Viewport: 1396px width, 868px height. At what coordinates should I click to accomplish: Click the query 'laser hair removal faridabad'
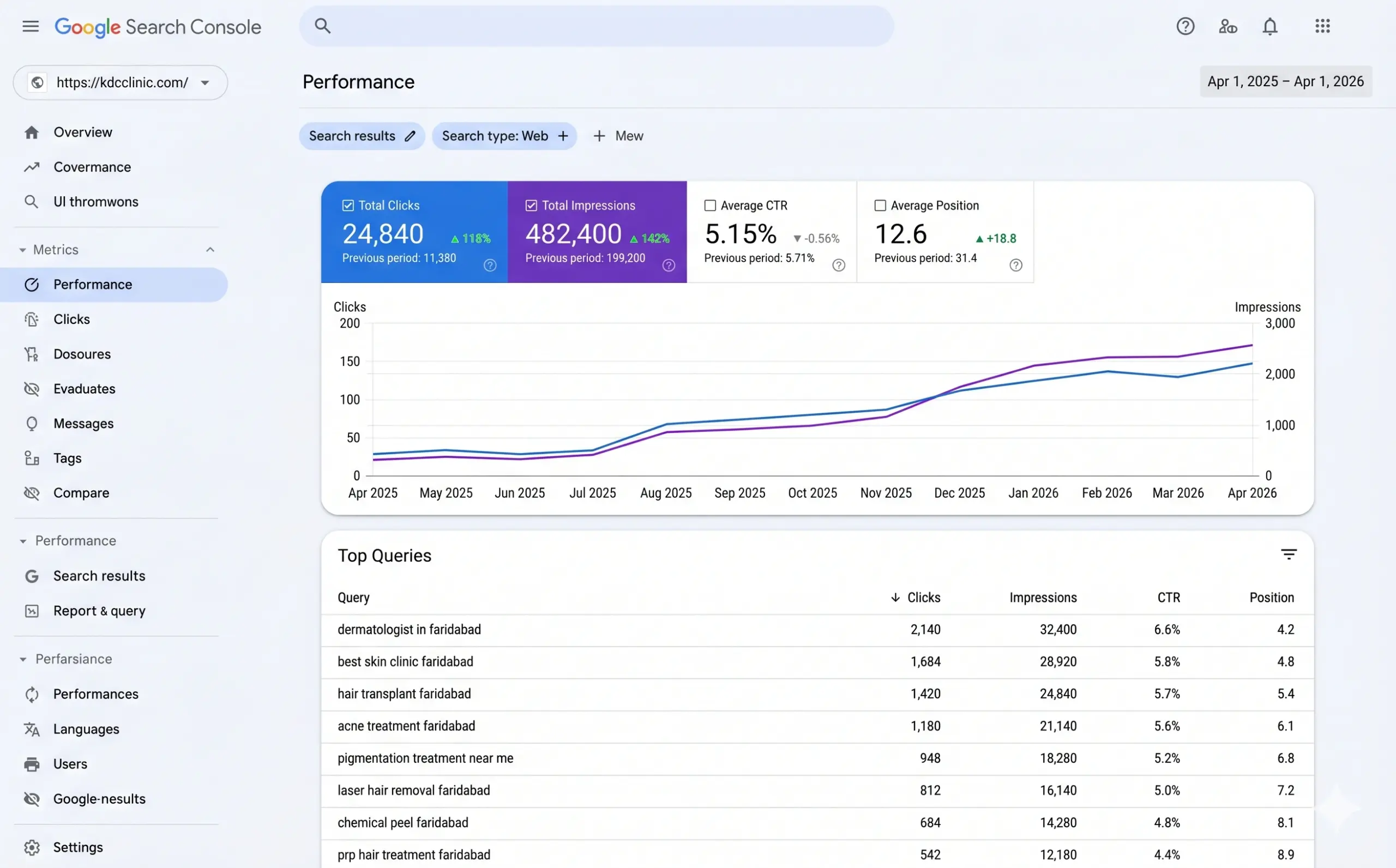414,791
